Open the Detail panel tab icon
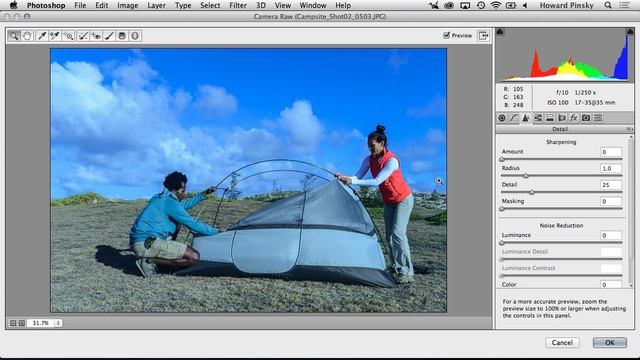The width and height of the screenshot is (640, 360). pos(526,118)
